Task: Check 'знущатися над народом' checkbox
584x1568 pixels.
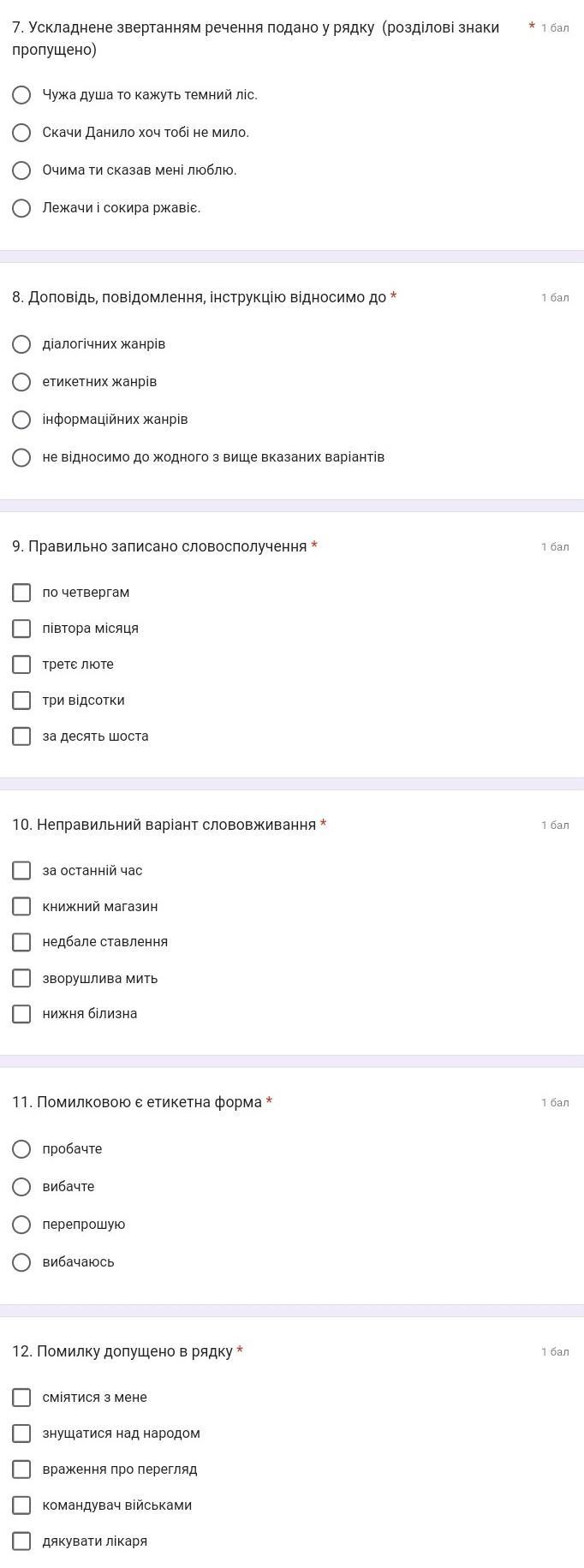Action: (21, 1434)
